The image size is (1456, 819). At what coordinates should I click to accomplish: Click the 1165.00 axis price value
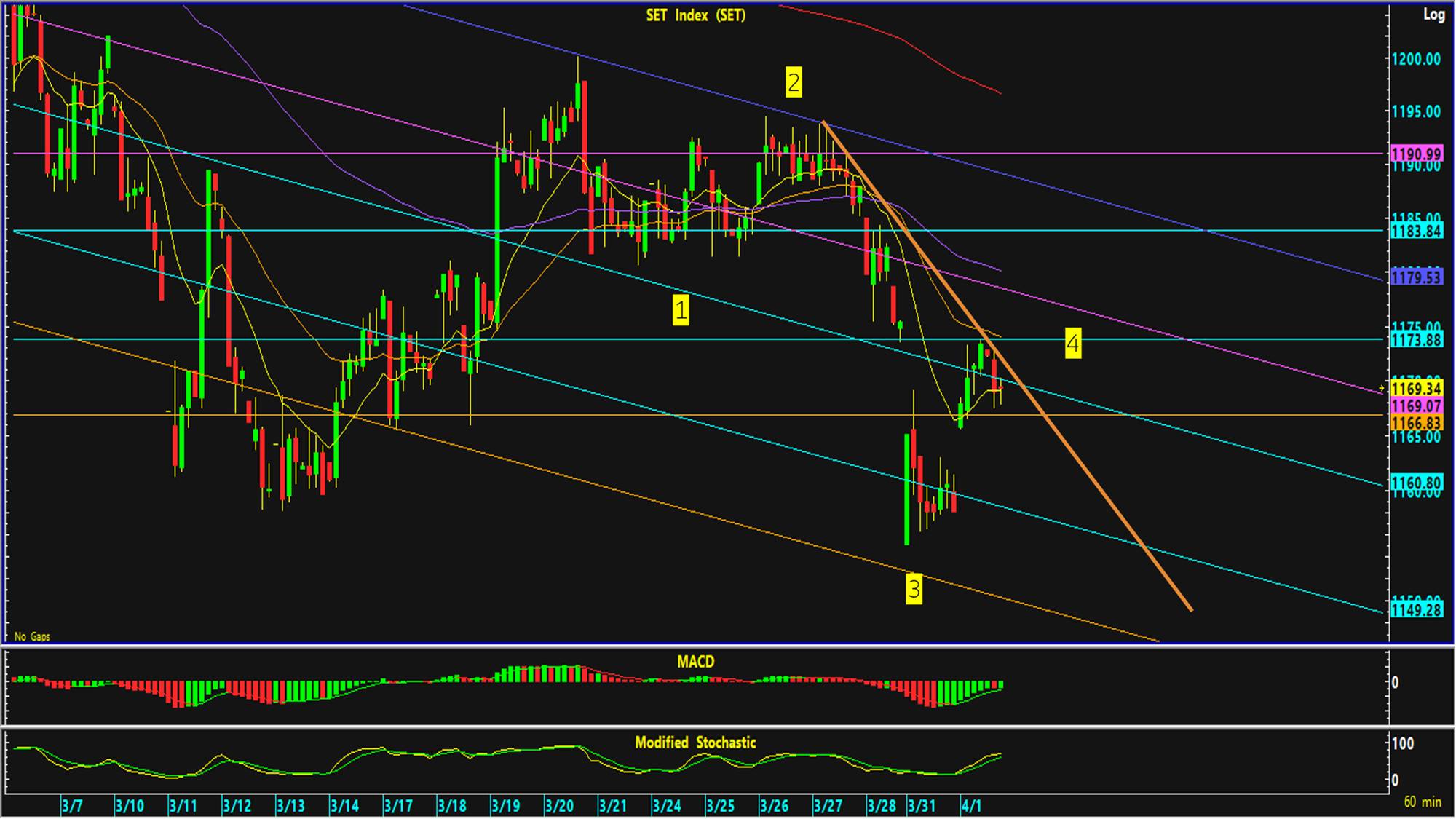[x=1417, y=437]
